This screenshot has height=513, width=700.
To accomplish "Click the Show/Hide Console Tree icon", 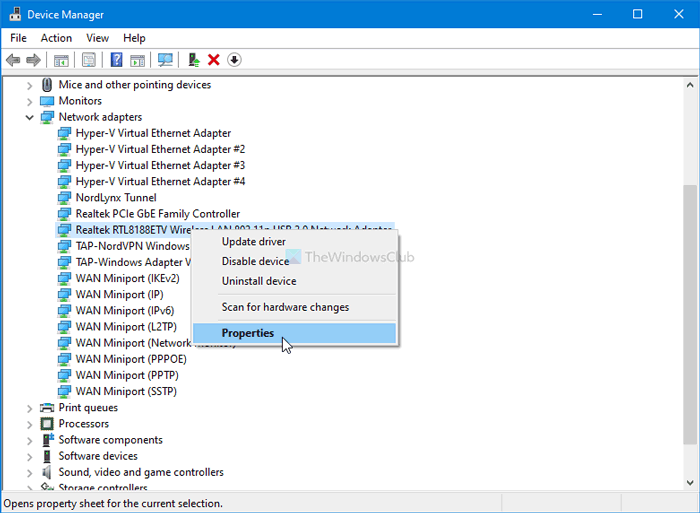I will pos(61,60).
